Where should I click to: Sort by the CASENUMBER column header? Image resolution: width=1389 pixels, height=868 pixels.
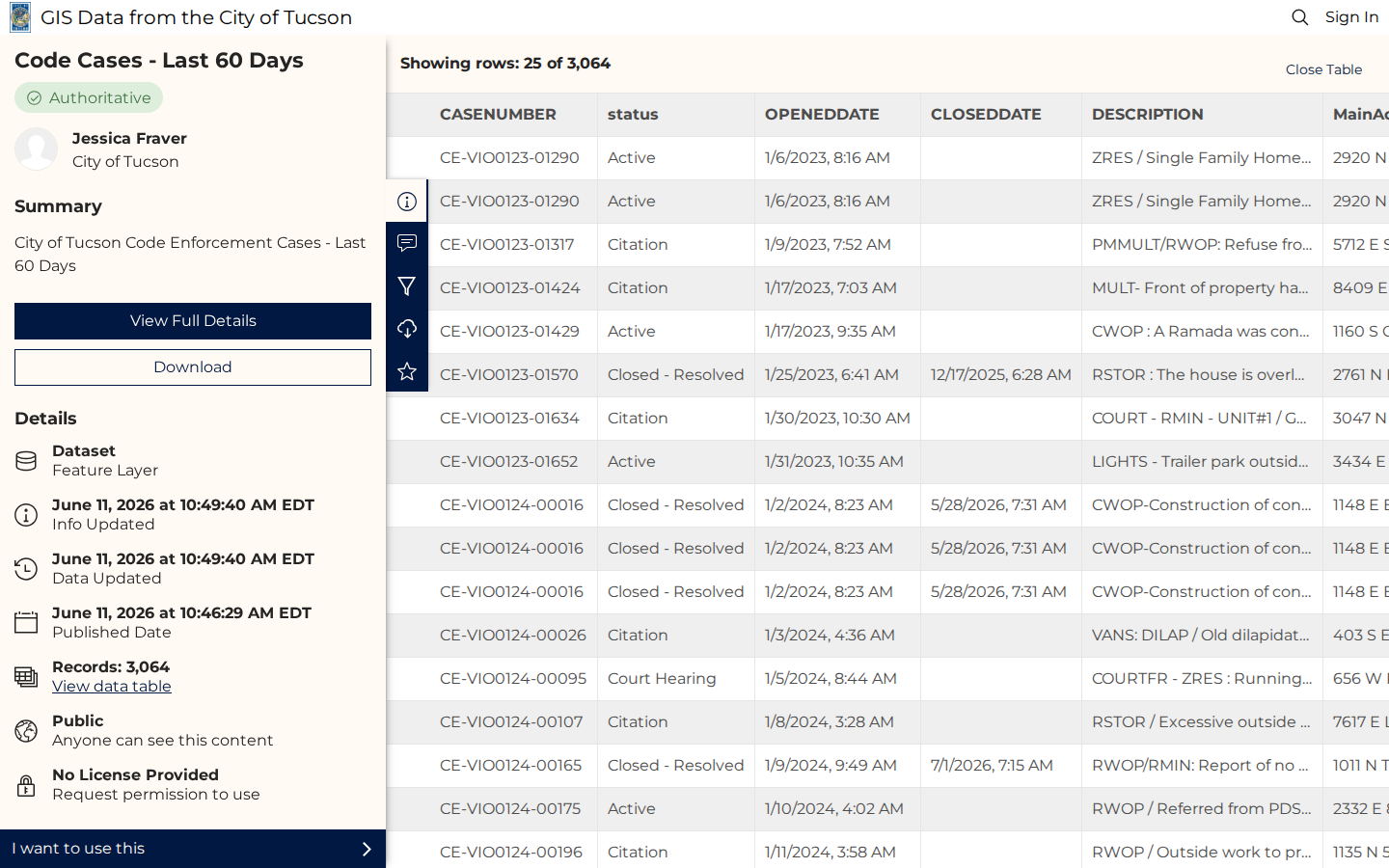498,115
